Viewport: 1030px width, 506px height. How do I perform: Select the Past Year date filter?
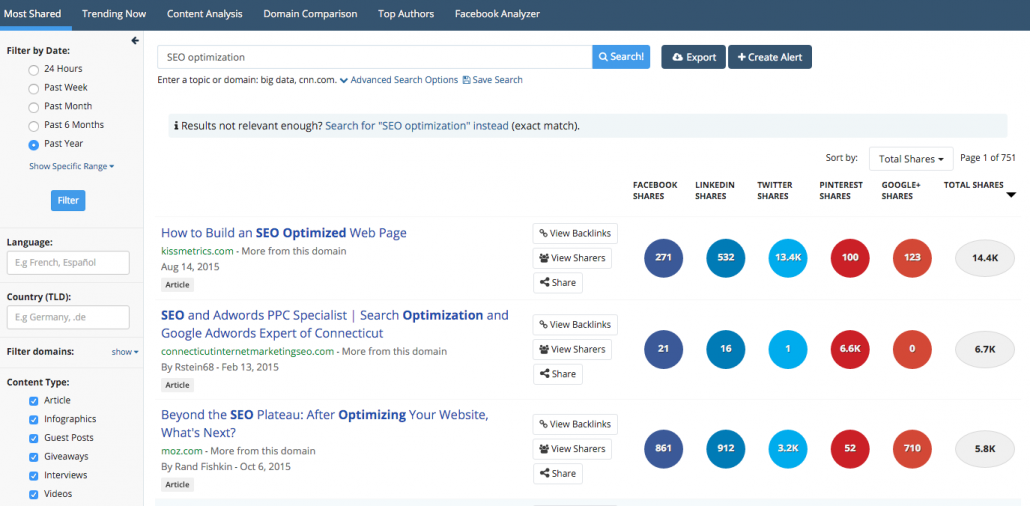pos(34,144)
